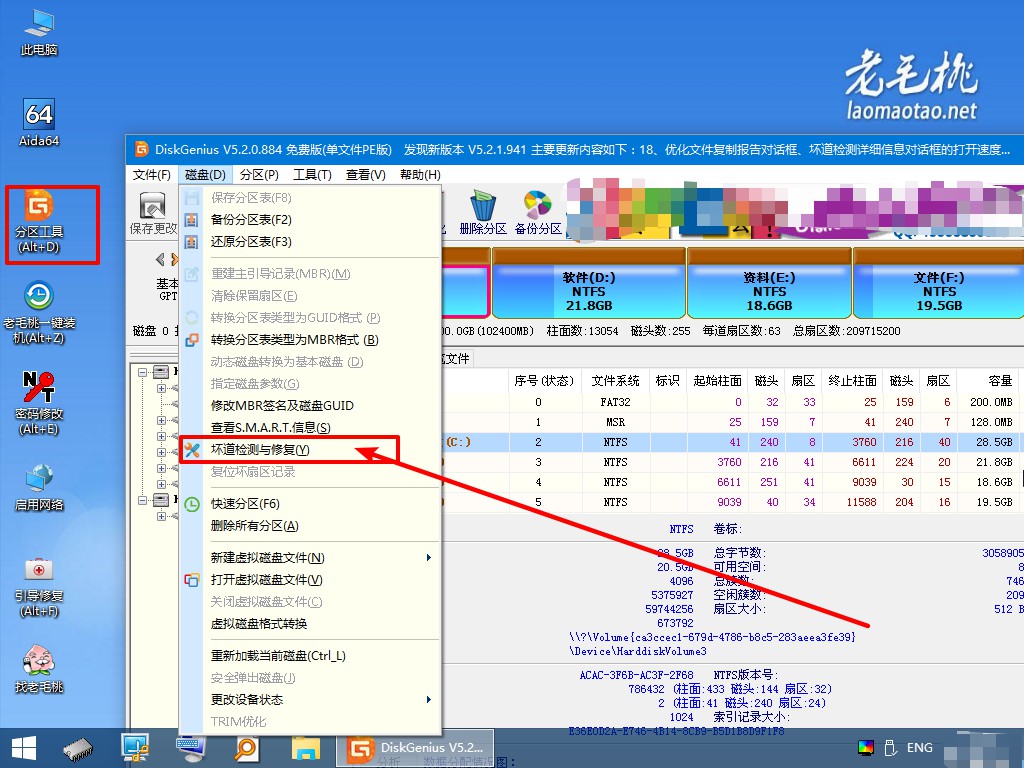Click color display tray icon

pos(865,748)
